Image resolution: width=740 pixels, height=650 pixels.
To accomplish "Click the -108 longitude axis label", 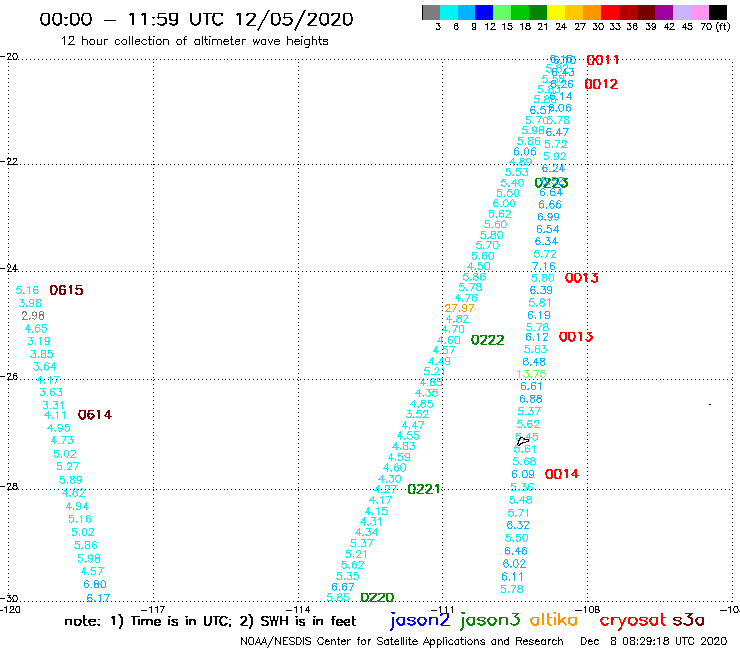I will 588,610.
